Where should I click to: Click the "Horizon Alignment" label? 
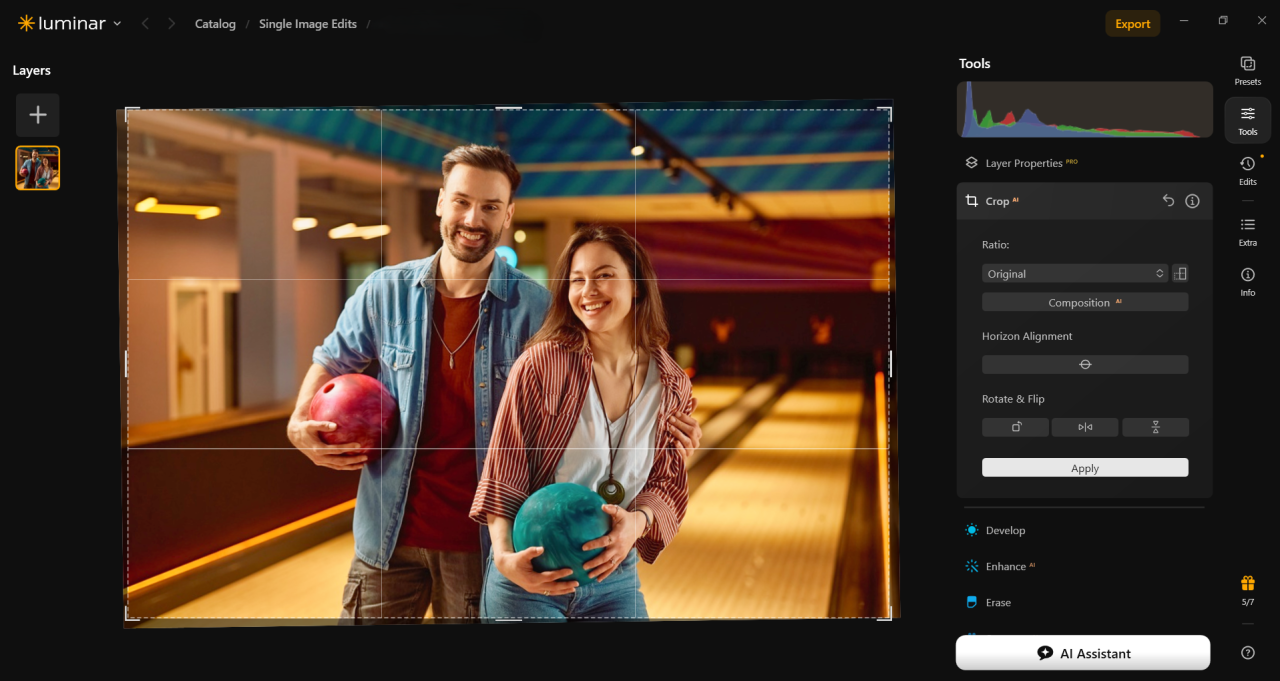pyautogui.click(x=1027, y=336)
